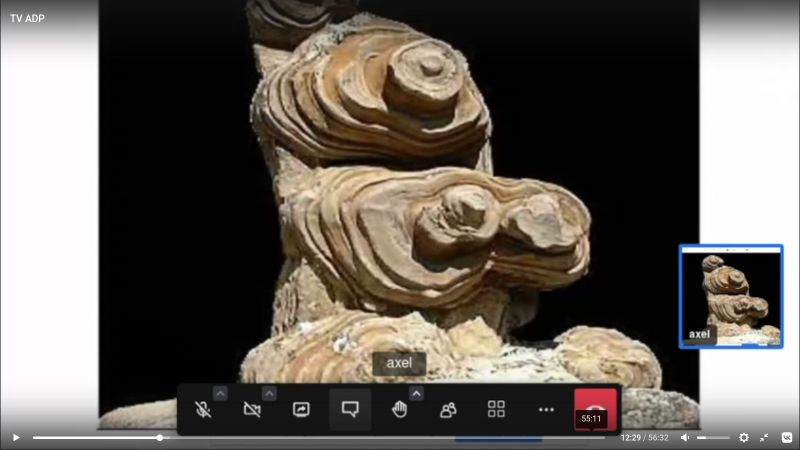Viewport: 800px width, 450px height.
Task: Switch to tile view layout
Action: click(496, 409)
